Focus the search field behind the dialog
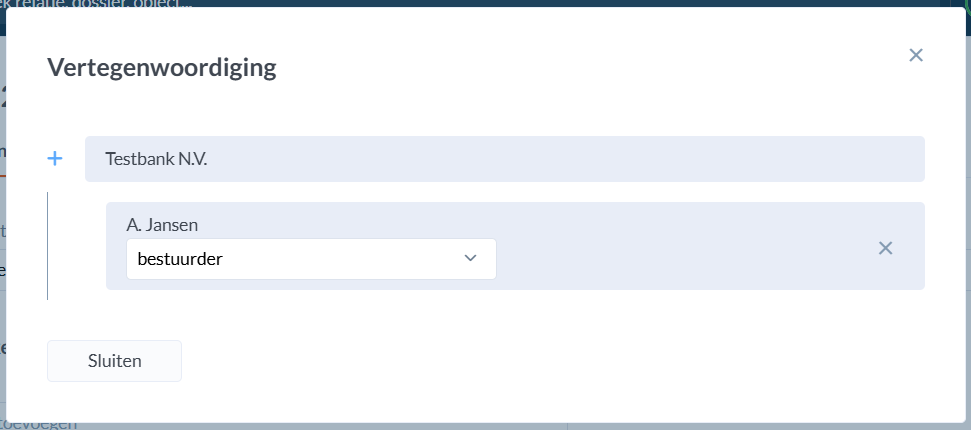 click(x=110, y=3)
